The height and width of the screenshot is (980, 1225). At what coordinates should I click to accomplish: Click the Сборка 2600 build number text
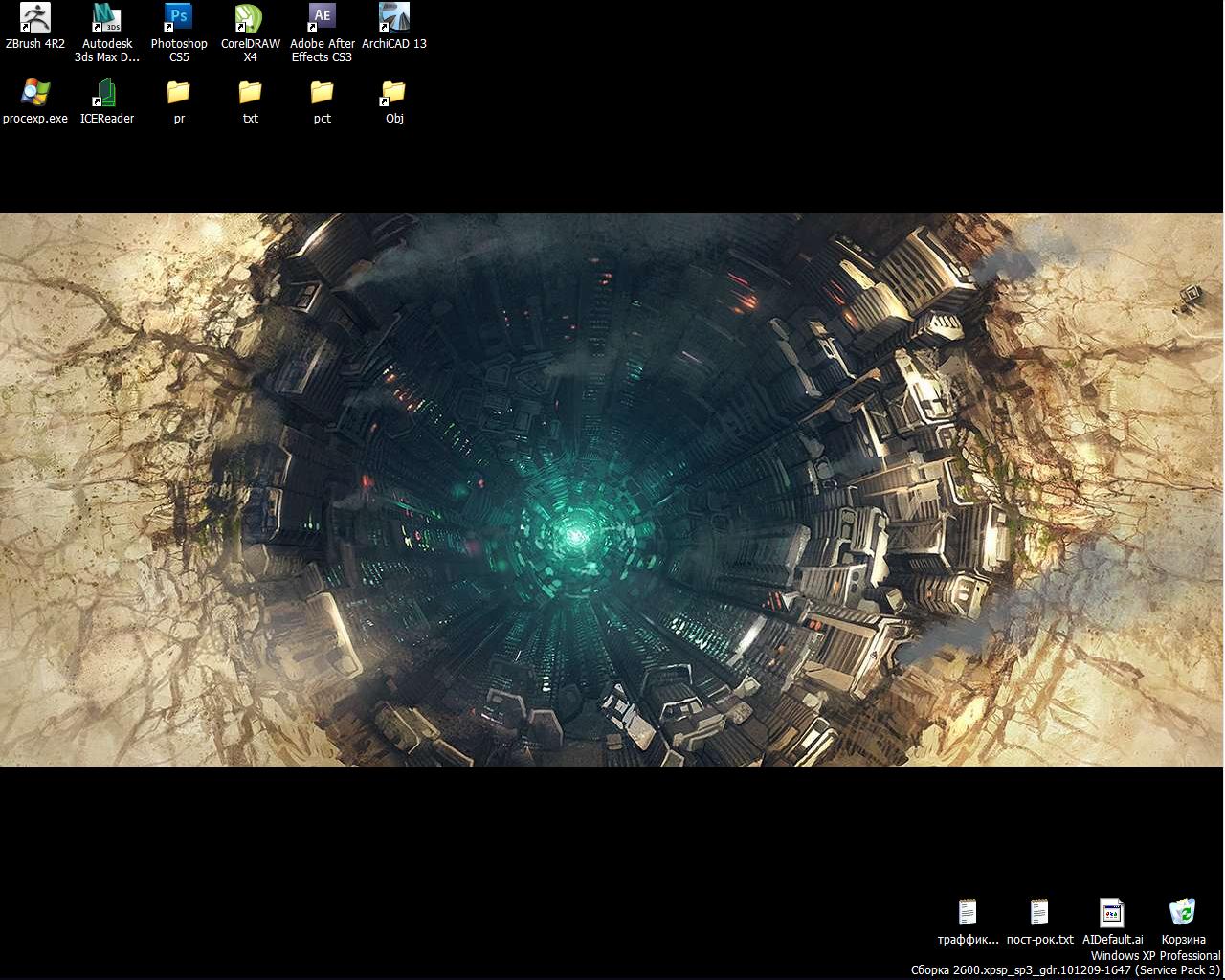1065,969
